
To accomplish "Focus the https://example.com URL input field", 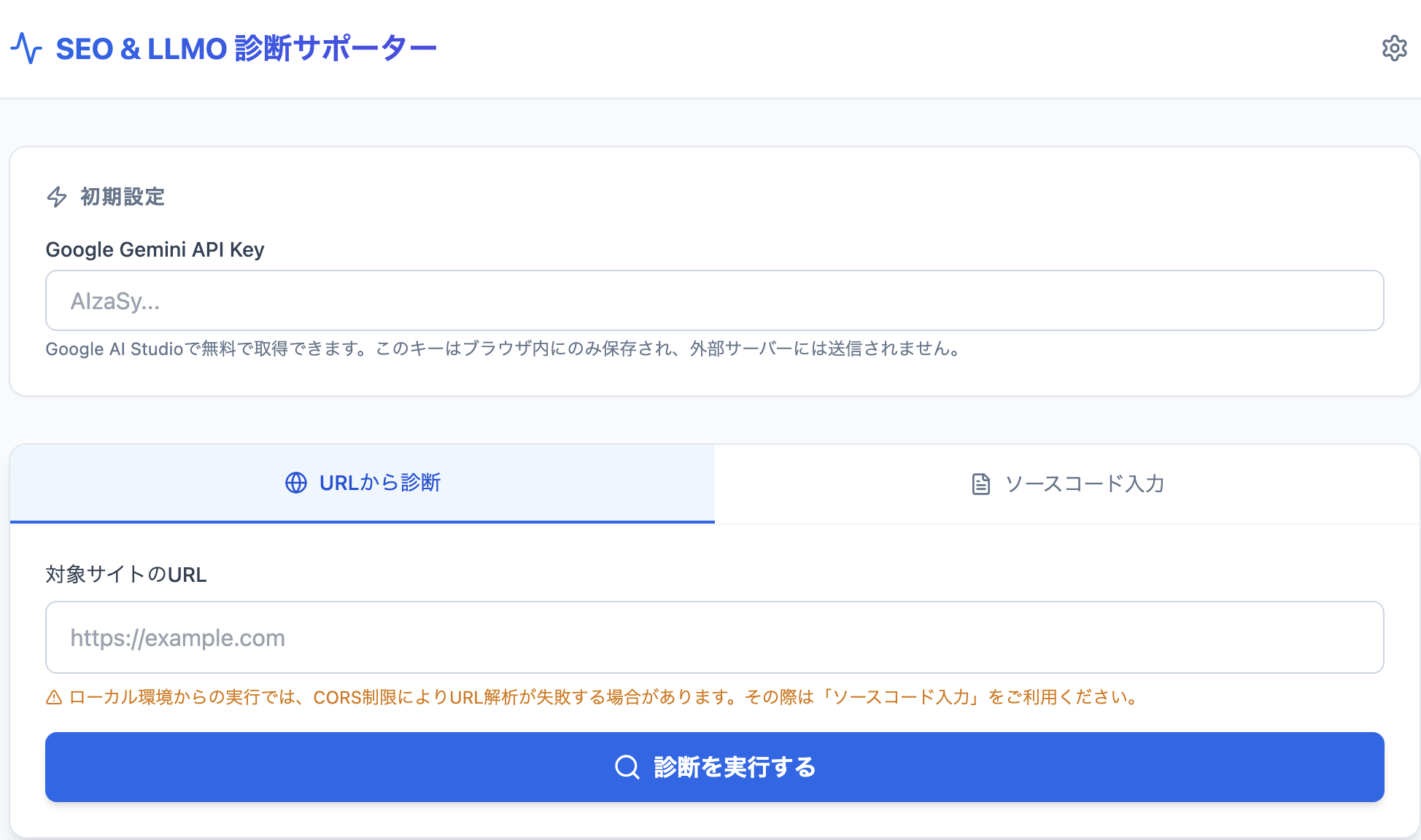I will pyautogui.click(x=713, y=637).
